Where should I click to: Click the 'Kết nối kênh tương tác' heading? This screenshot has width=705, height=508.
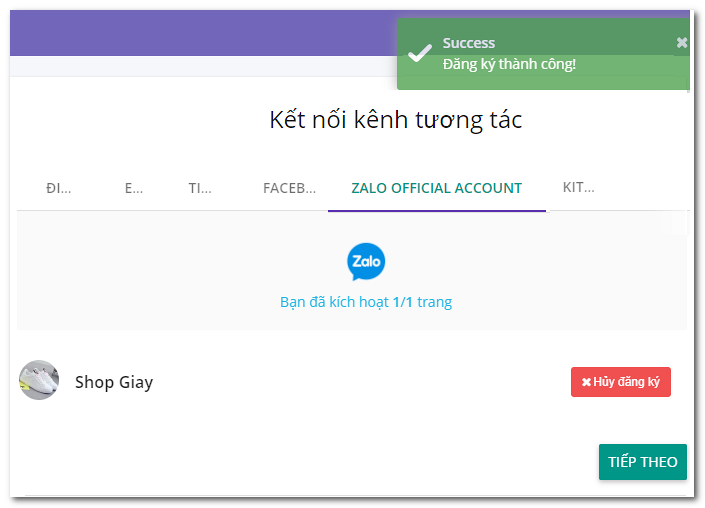point(396,120)
